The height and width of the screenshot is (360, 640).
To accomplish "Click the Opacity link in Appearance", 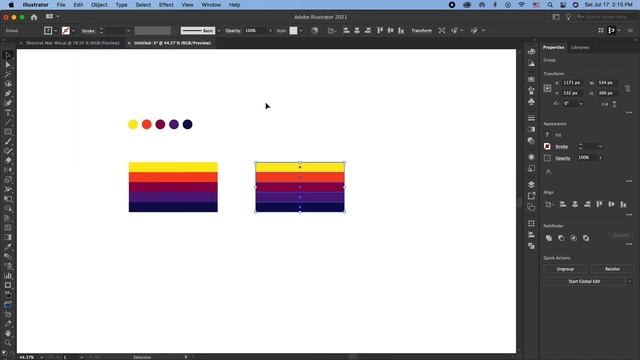I will [x=562, y=158].
